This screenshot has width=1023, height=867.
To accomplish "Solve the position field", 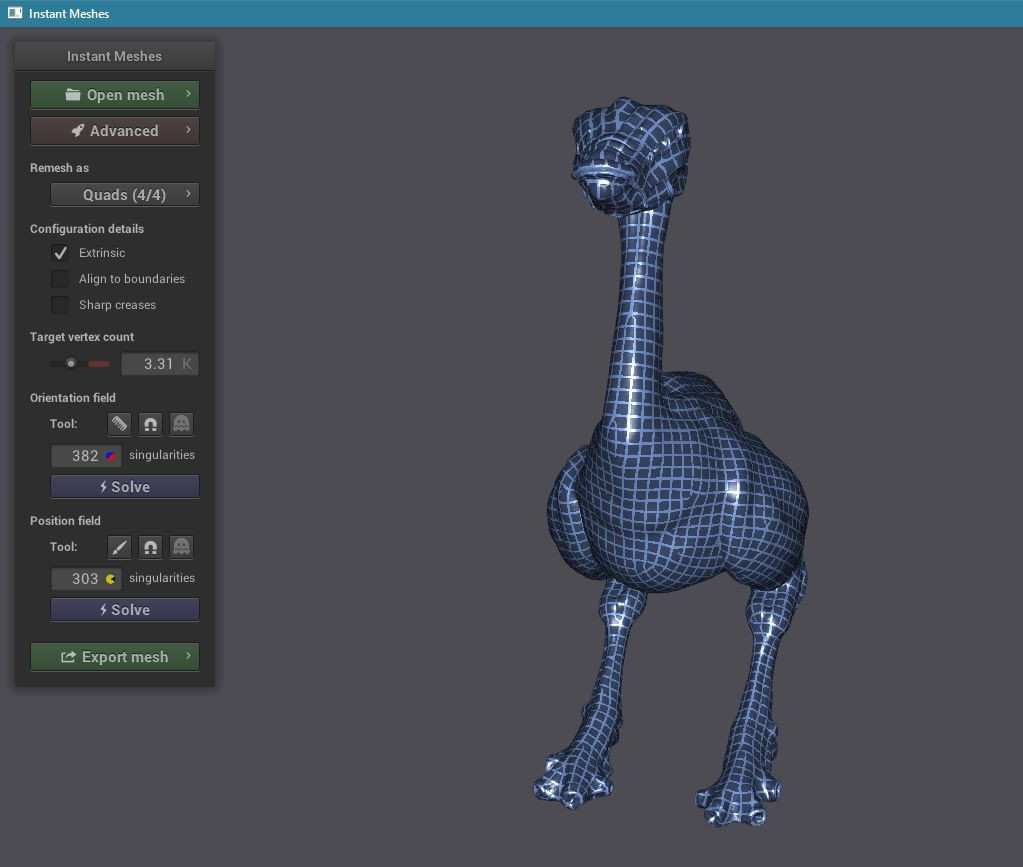I will click(125, 609).
